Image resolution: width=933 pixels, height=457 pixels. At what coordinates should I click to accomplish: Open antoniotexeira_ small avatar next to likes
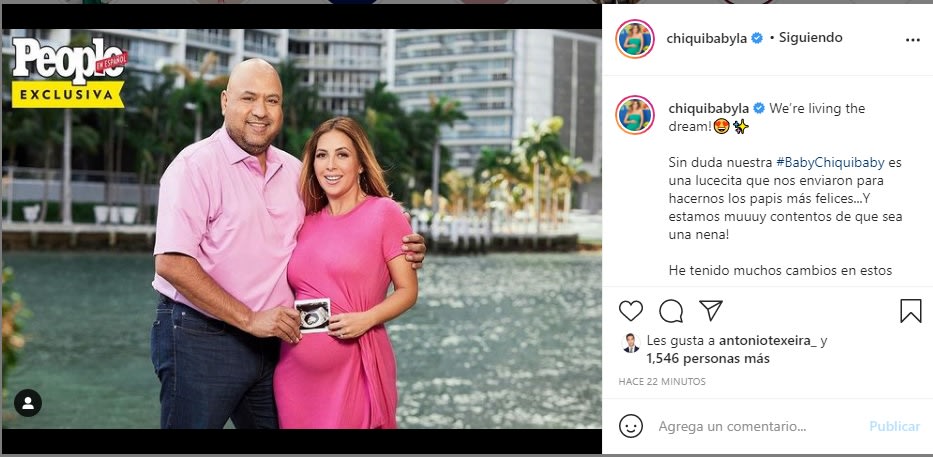tap(631, 343)
